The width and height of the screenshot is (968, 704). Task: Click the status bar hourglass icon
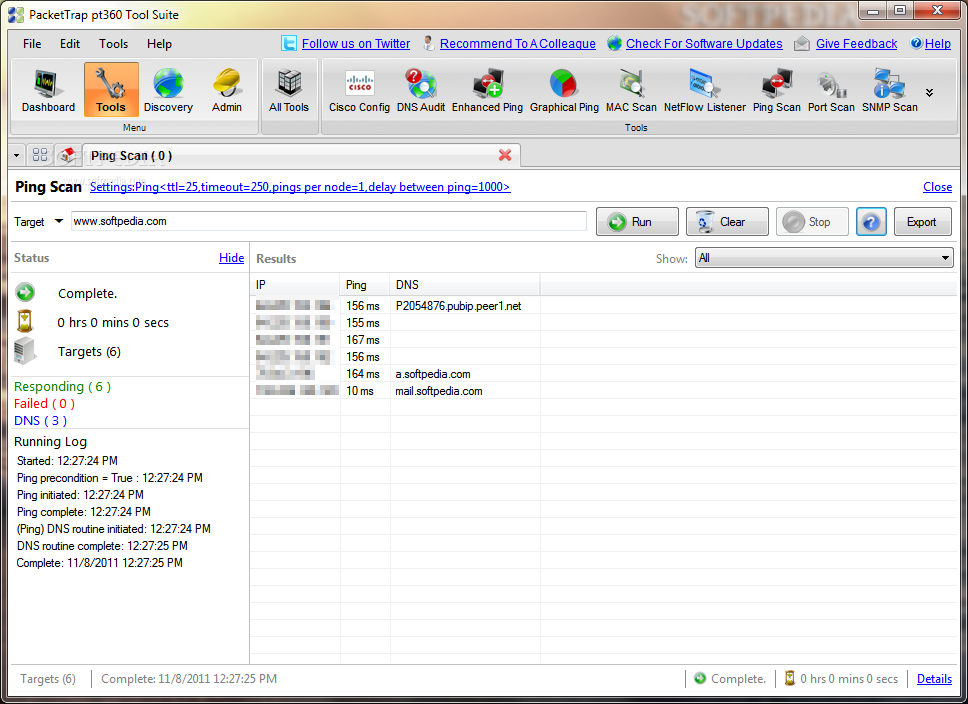790,678
